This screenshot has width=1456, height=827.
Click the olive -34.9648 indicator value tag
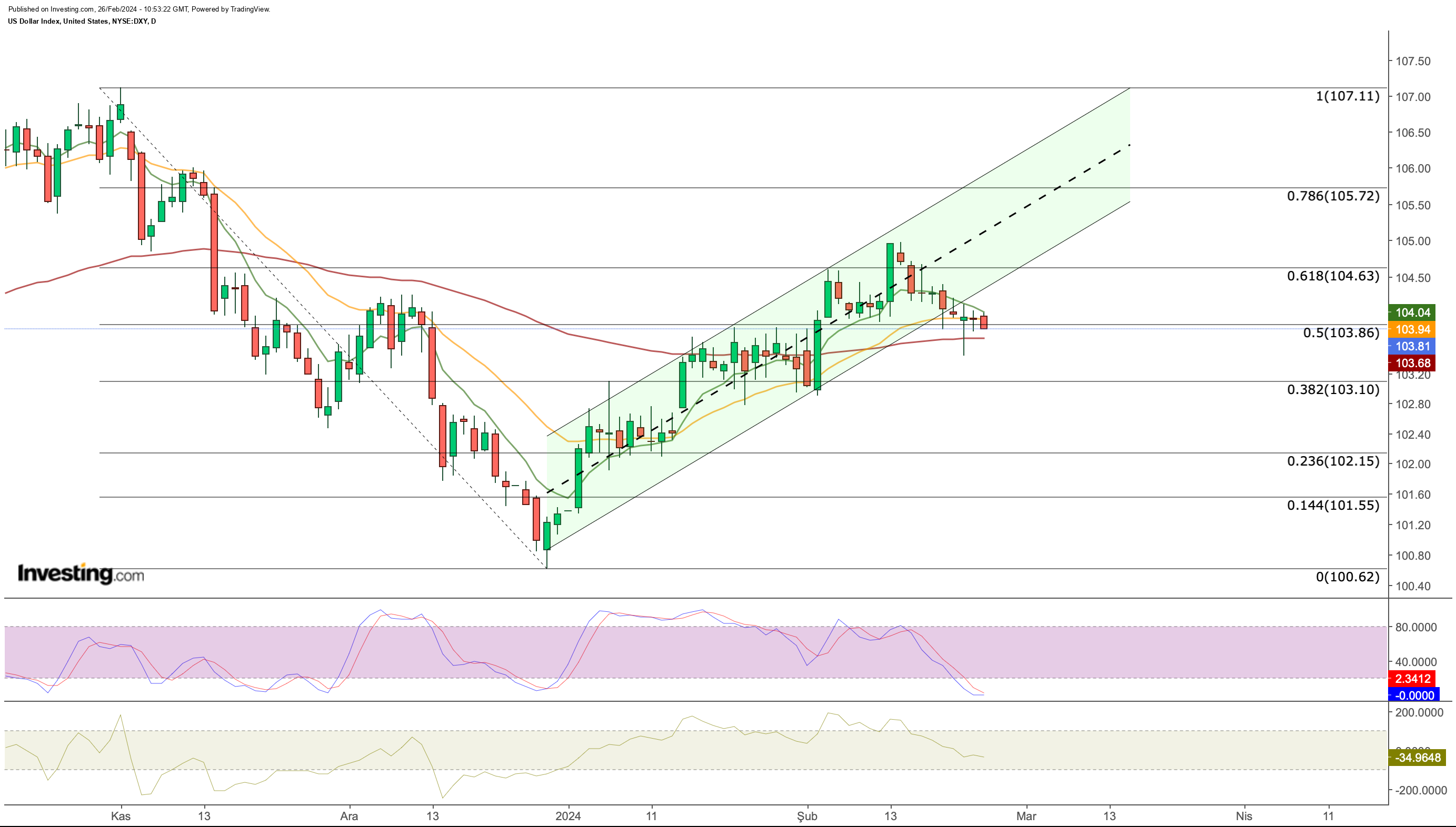tap(1417, 758)
